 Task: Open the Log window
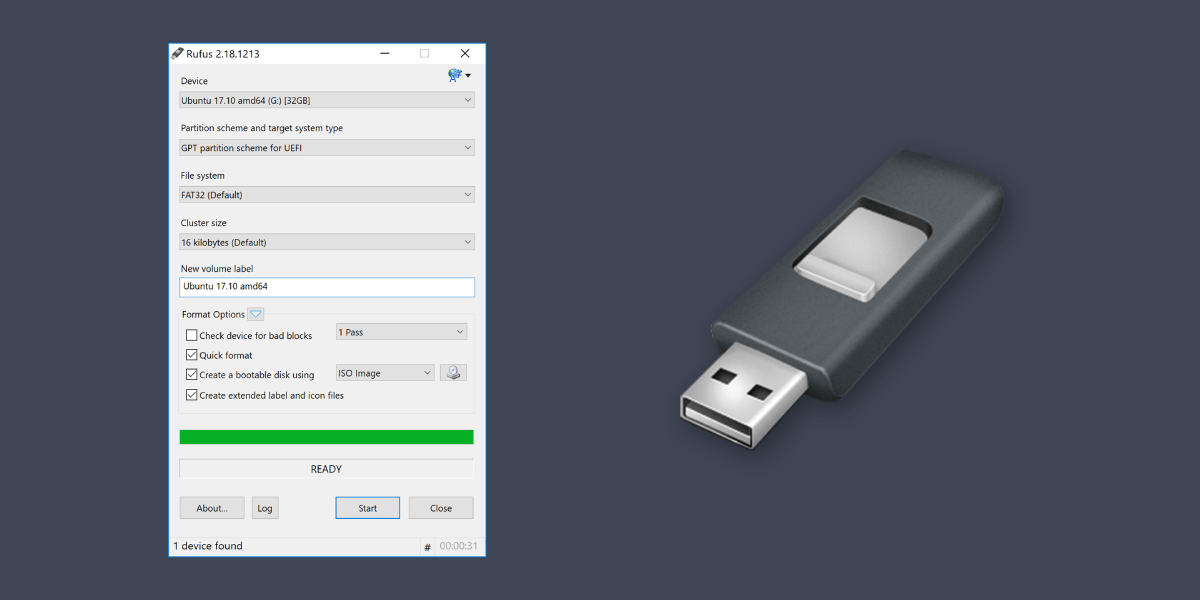click(265, 507)
